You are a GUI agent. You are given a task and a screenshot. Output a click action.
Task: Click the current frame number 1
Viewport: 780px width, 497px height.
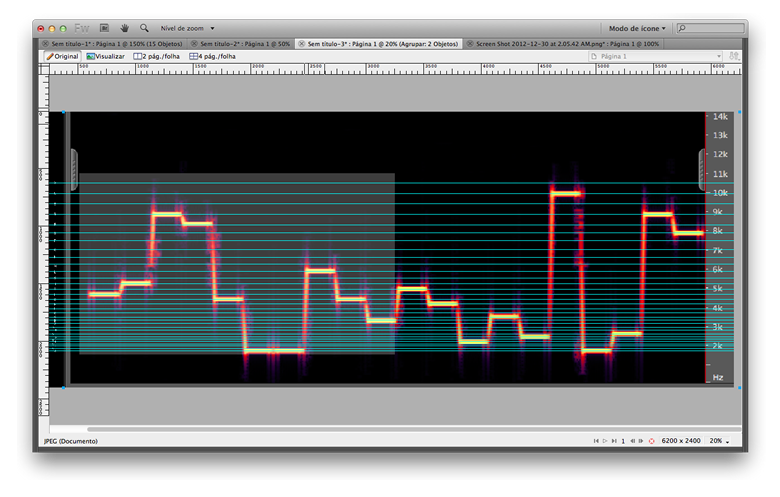623,441
